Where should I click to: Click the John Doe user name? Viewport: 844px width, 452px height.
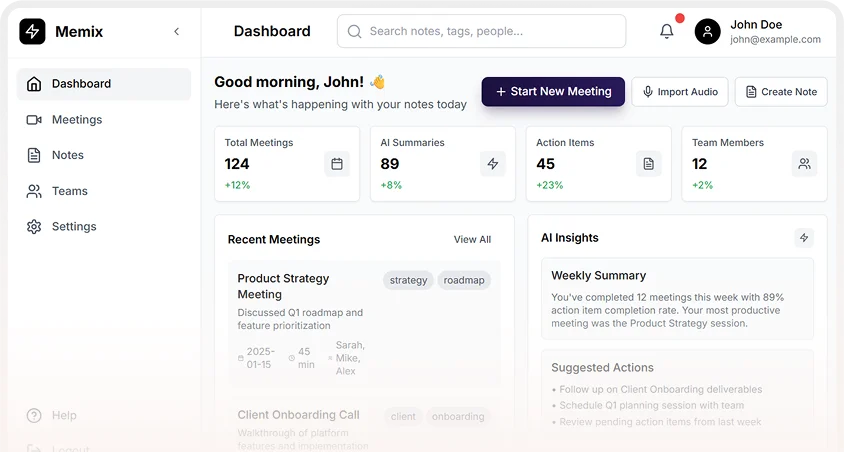756,25
